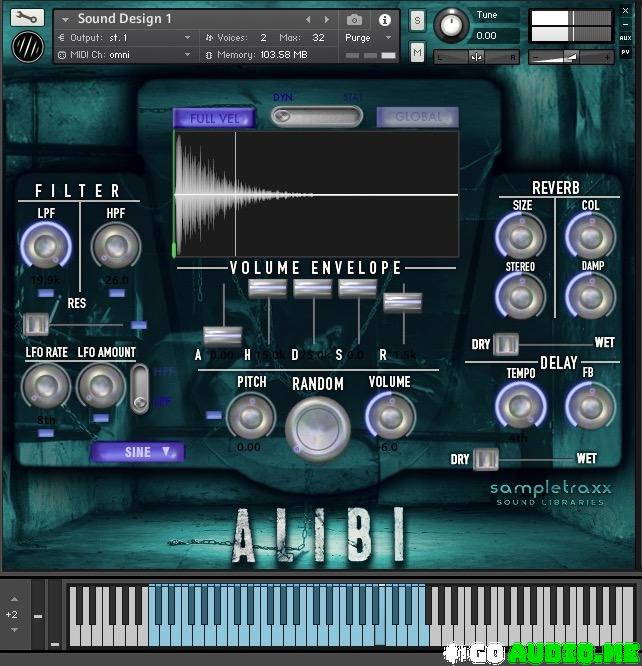Flip the HPF/LPF LFO target switch
642x666 pixels.
point(139,389)
